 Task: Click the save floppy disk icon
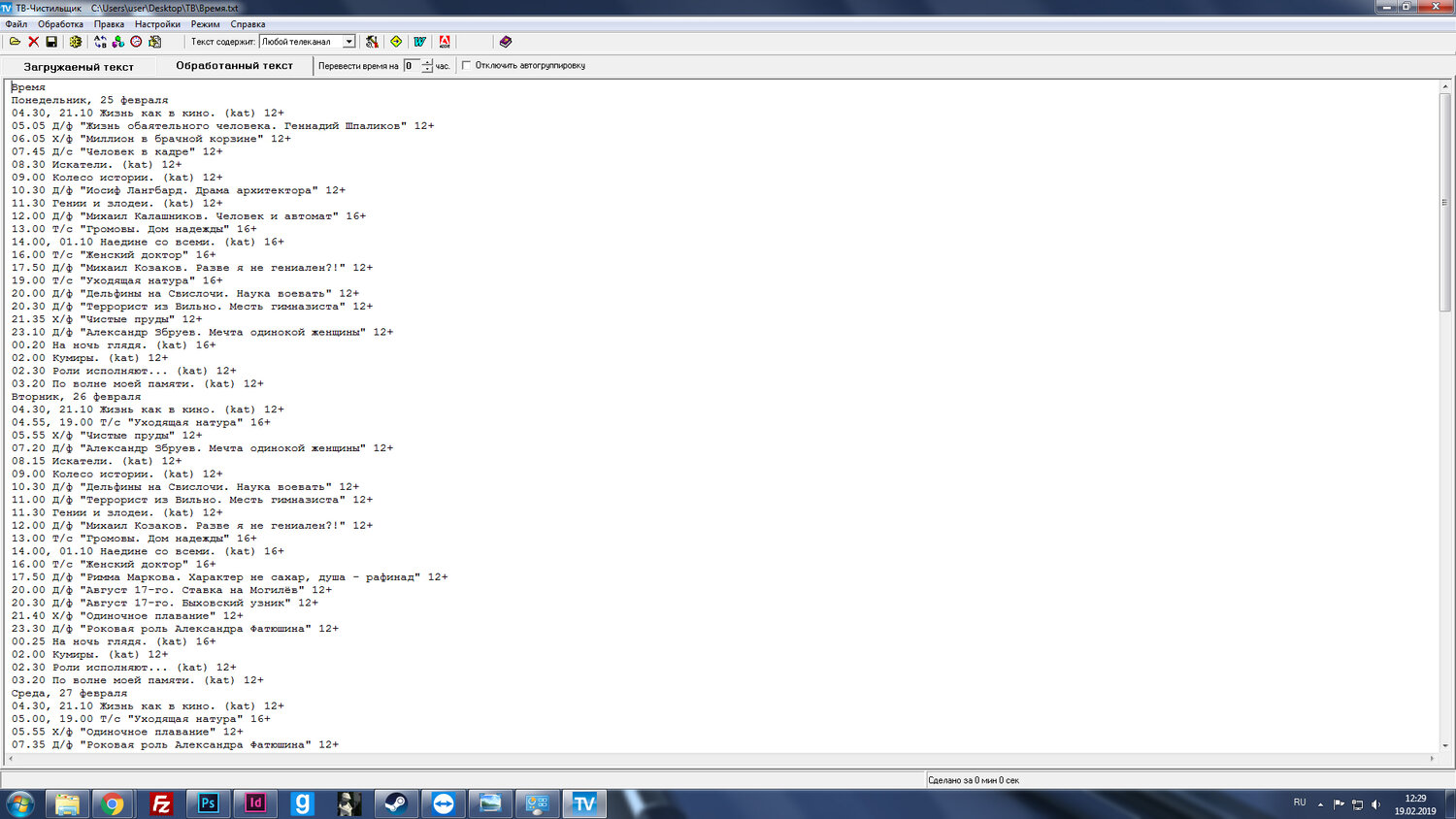[x=51, y=42]
